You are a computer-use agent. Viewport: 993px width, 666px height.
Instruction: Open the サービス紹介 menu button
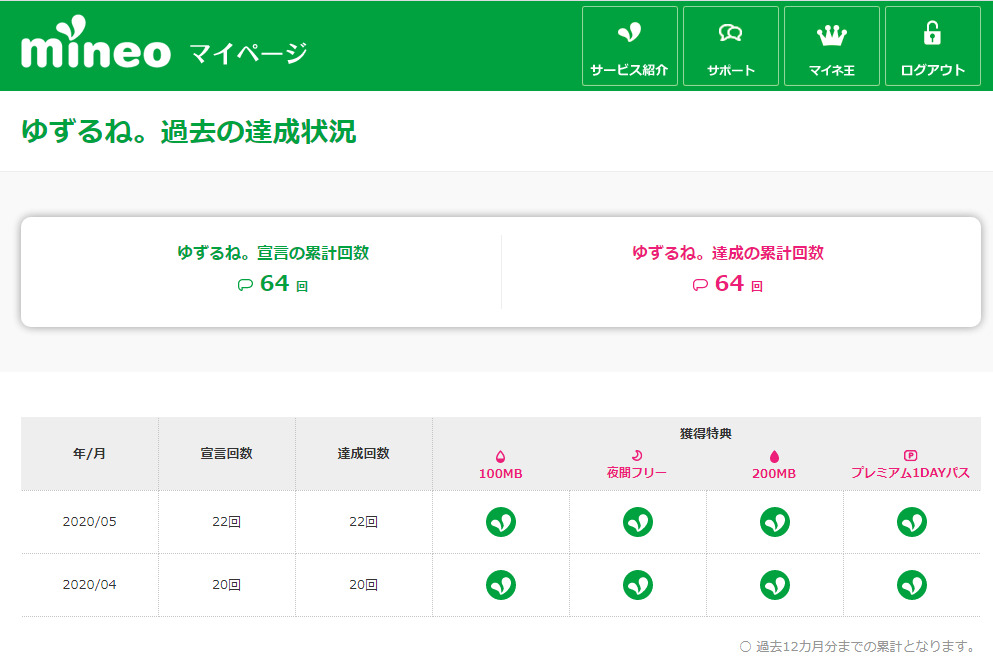(x=629, y=46)
